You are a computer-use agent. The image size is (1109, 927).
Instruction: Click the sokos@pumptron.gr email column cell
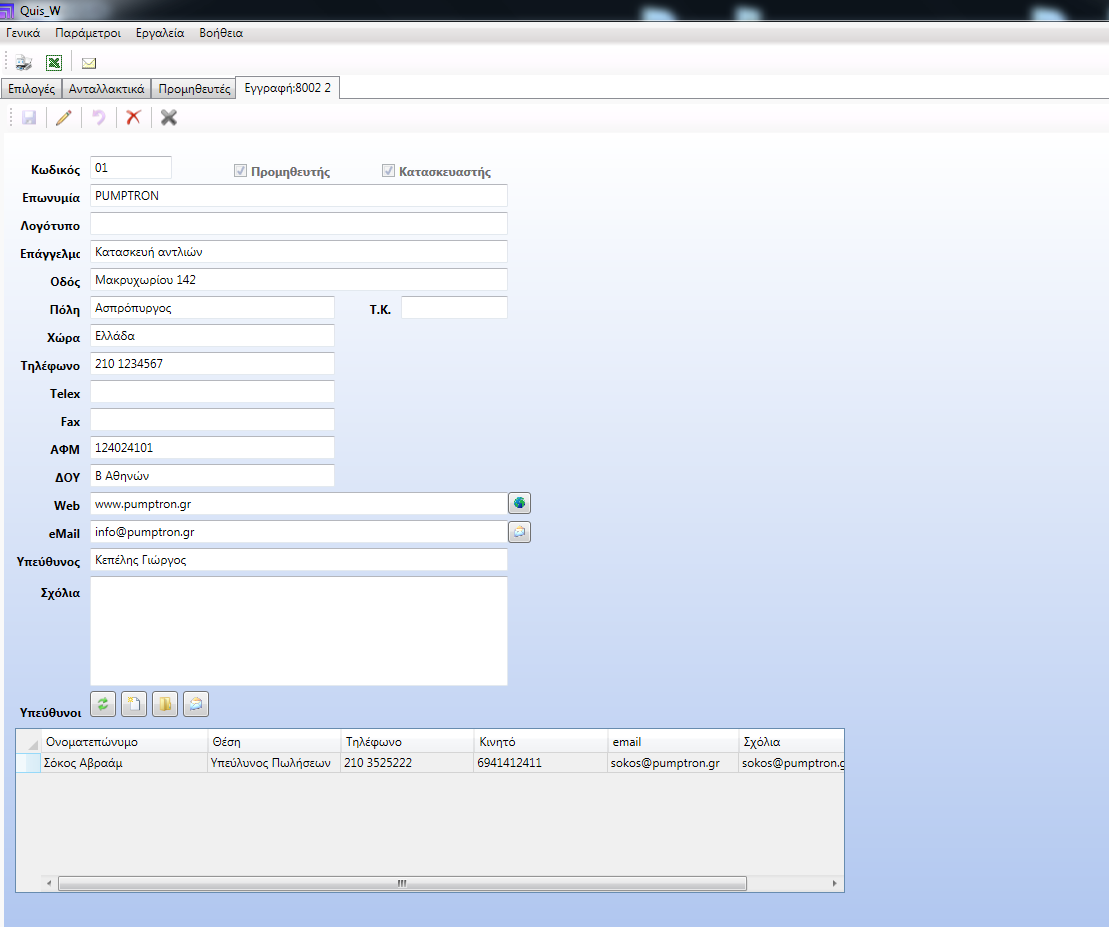tap(673, 763)
